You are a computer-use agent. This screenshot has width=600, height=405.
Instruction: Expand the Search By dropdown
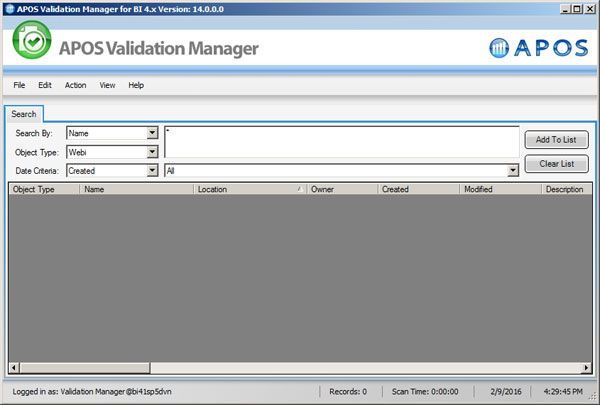152,133
